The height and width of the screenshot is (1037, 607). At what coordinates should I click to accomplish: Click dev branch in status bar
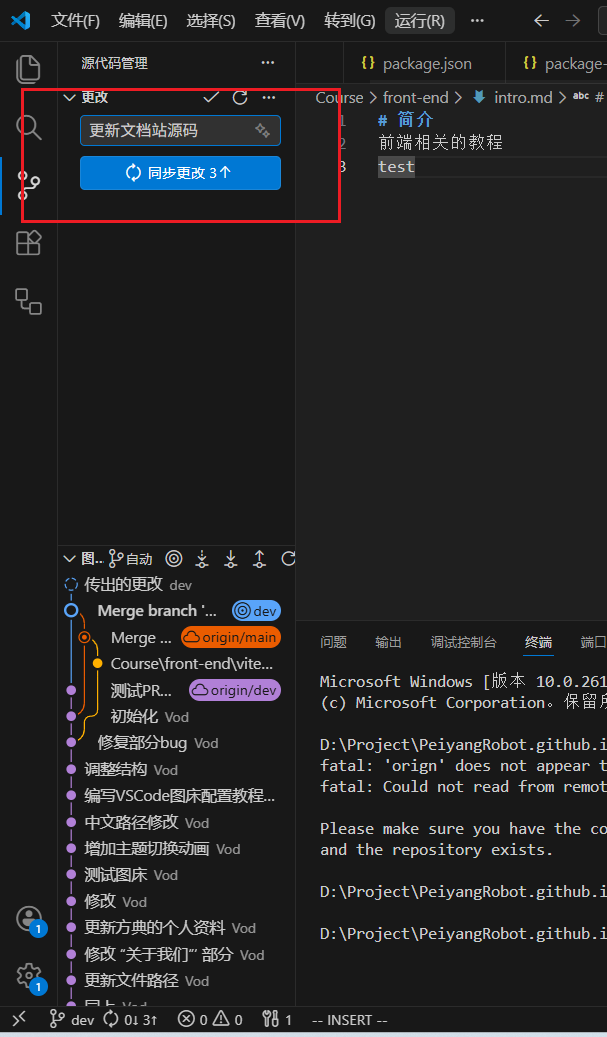[73, 1020]
